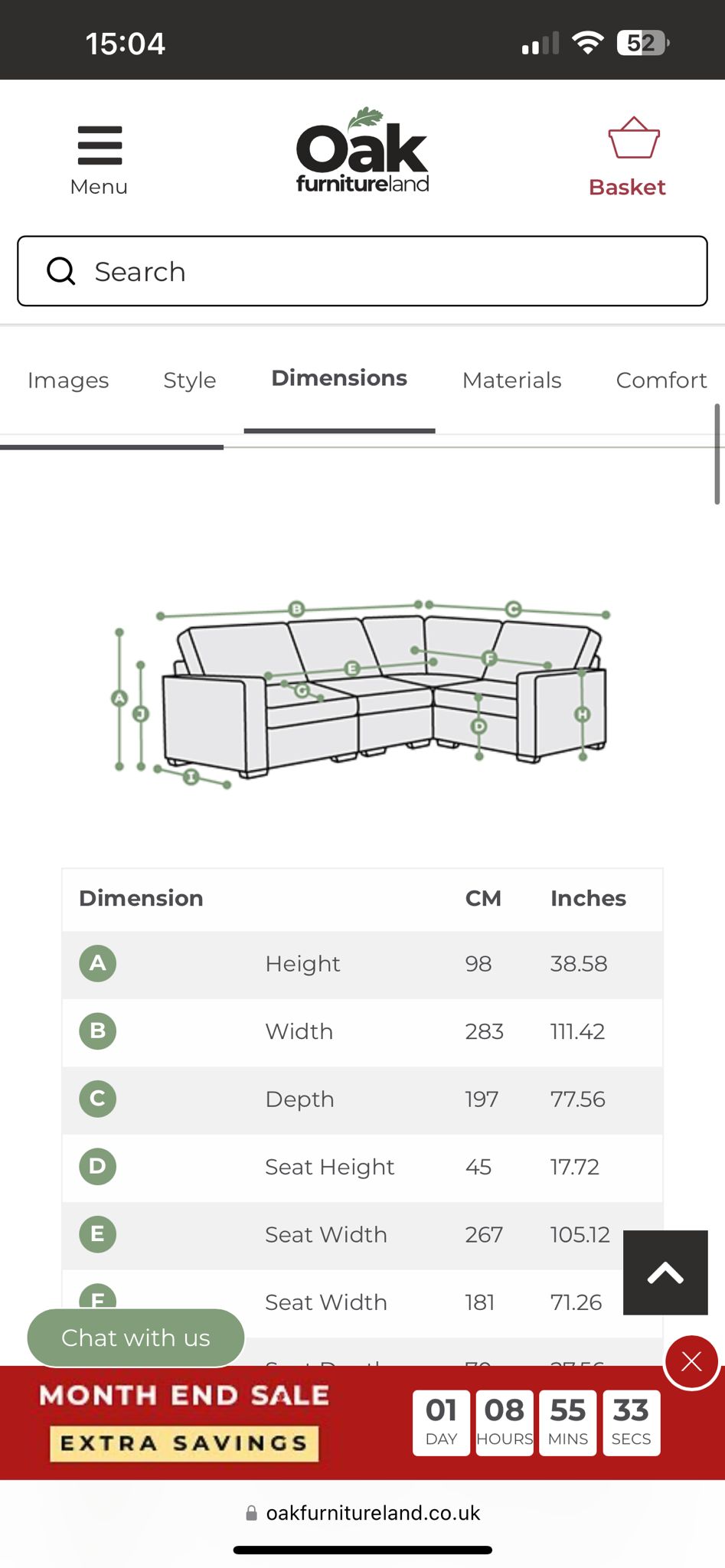
Task: Open the shopping Basket icon
Action: click(x=632, y=139)
